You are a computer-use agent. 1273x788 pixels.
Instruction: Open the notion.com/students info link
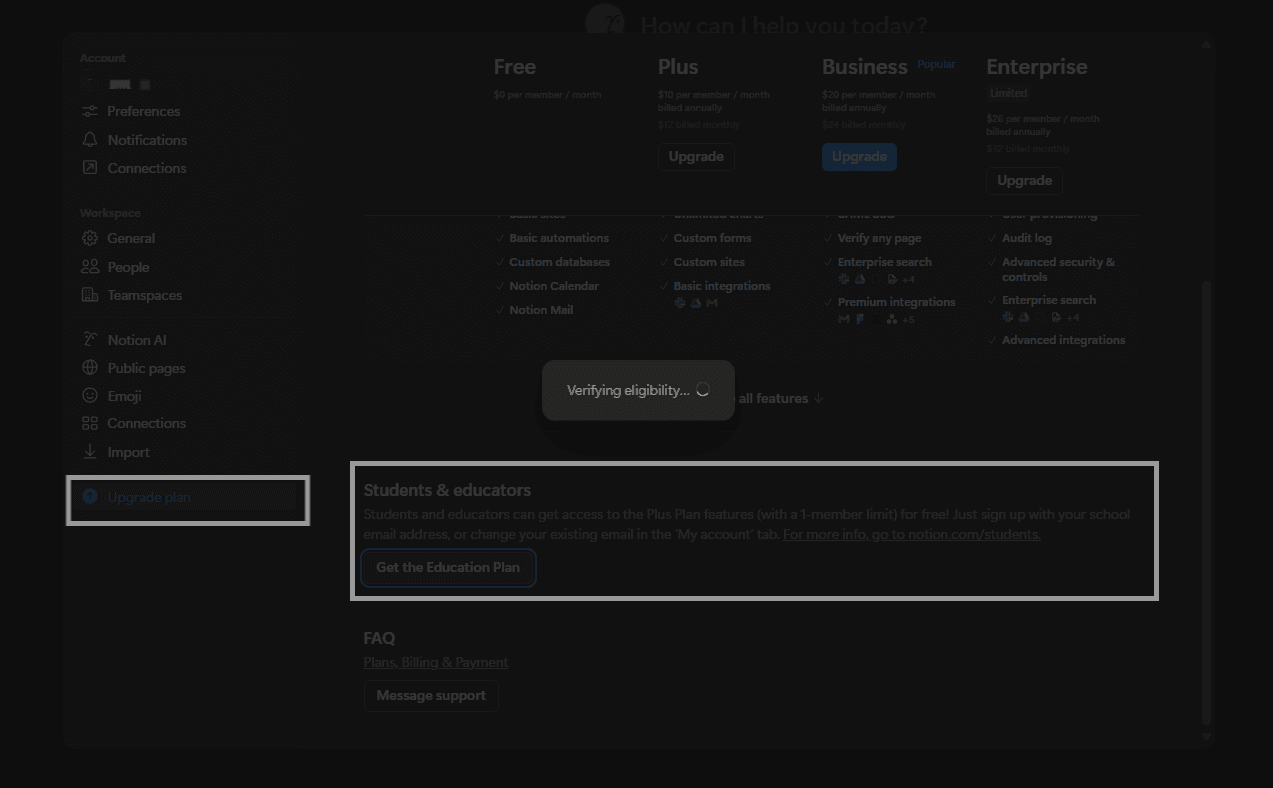912,534
